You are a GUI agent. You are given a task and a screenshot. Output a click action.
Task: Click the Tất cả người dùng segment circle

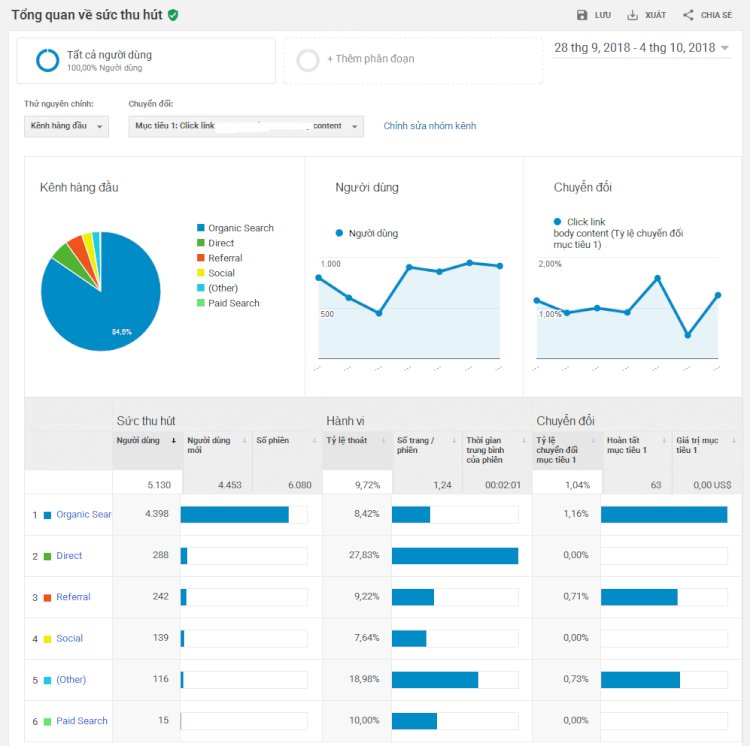(x=47, y=60)
